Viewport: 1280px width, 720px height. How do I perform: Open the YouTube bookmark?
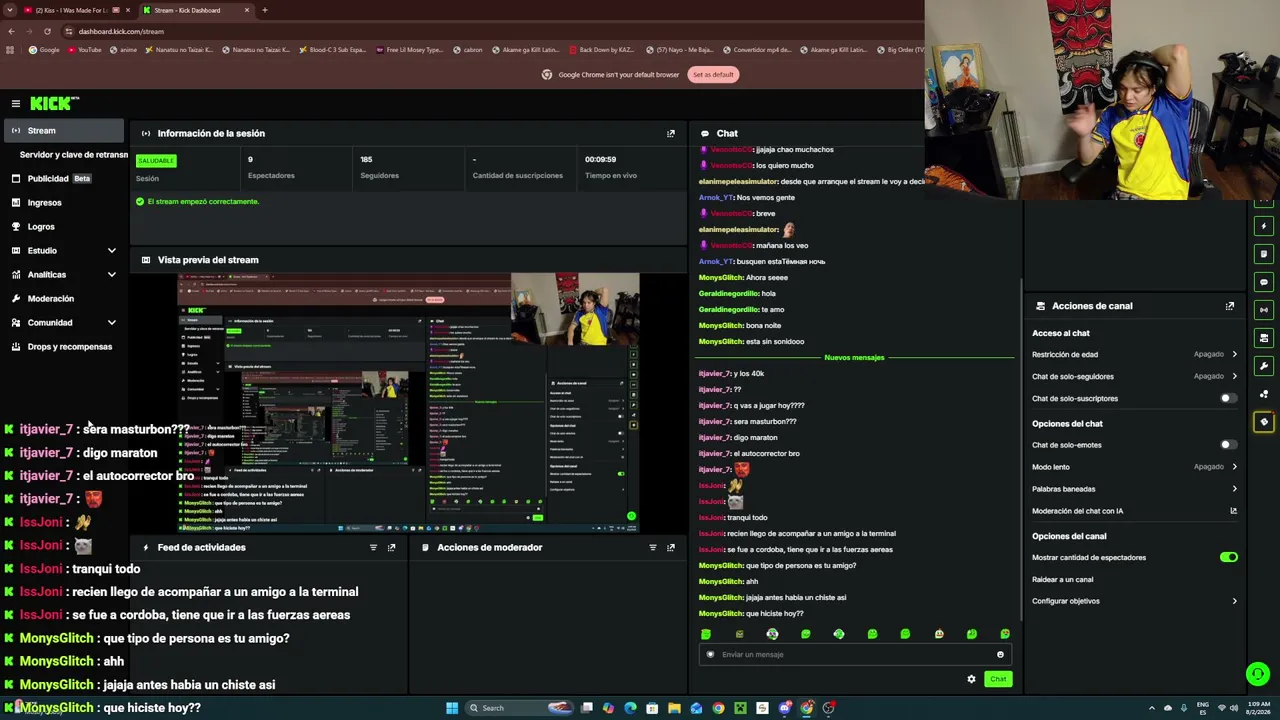(x=84, y=49)
